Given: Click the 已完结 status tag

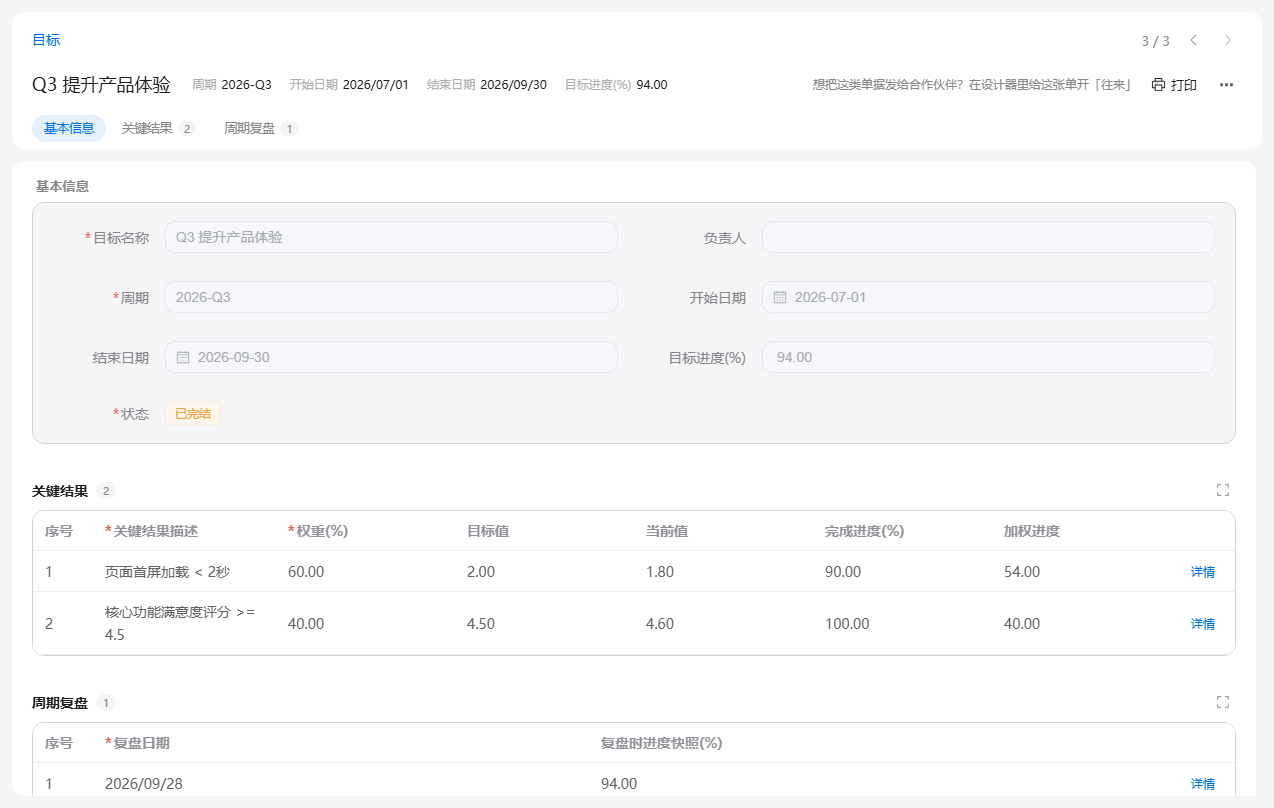Looking at the screenshot, I should 193,413.
